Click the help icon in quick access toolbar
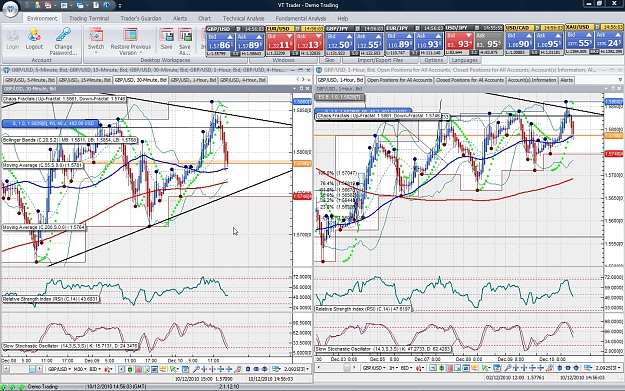 click(107, 5)
